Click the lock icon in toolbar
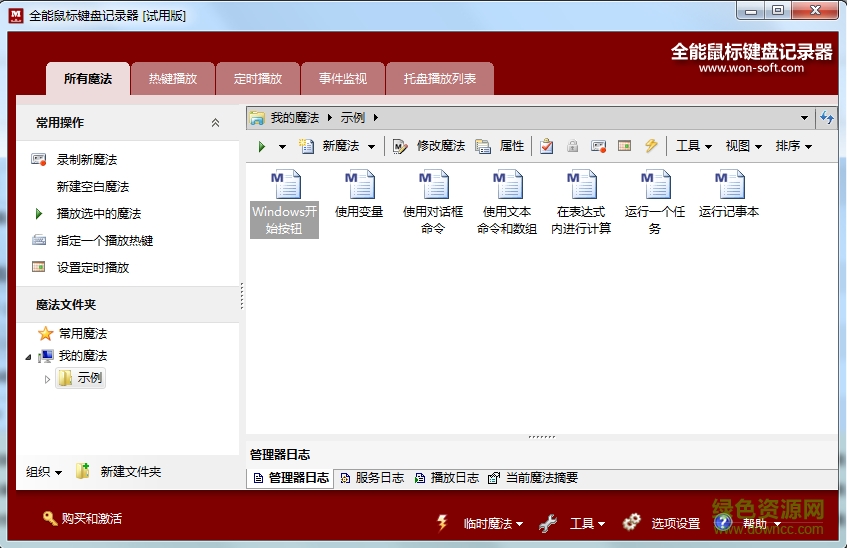Screen dimensions: 847x548 573,146
